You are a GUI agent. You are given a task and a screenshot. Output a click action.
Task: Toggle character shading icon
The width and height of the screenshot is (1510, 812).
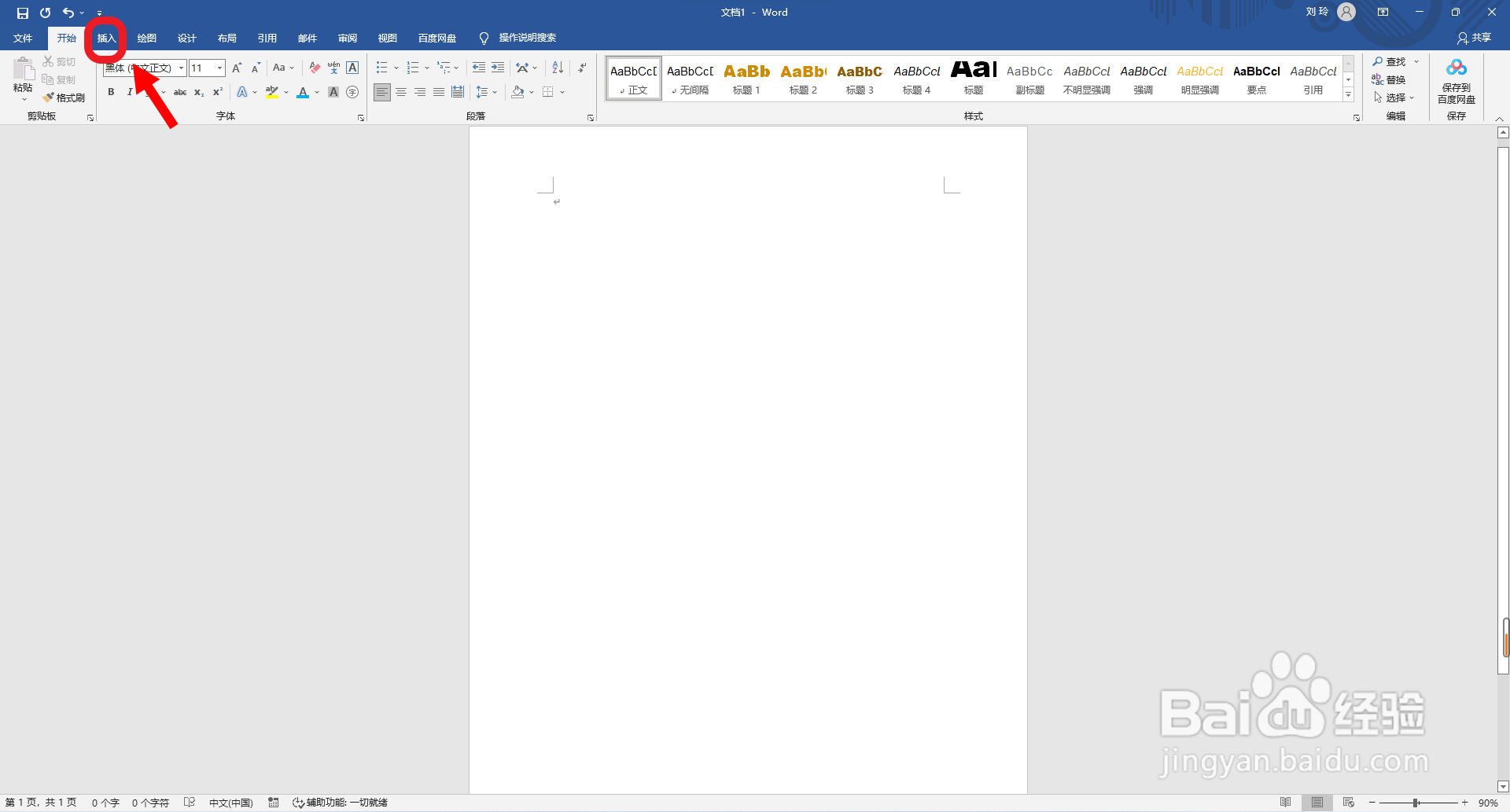coord(333,92)
